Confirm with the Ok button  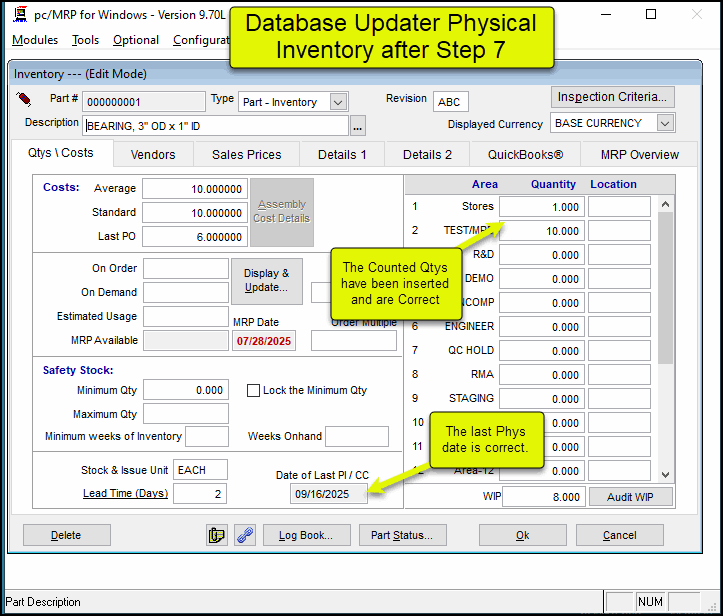click(522, 535)
